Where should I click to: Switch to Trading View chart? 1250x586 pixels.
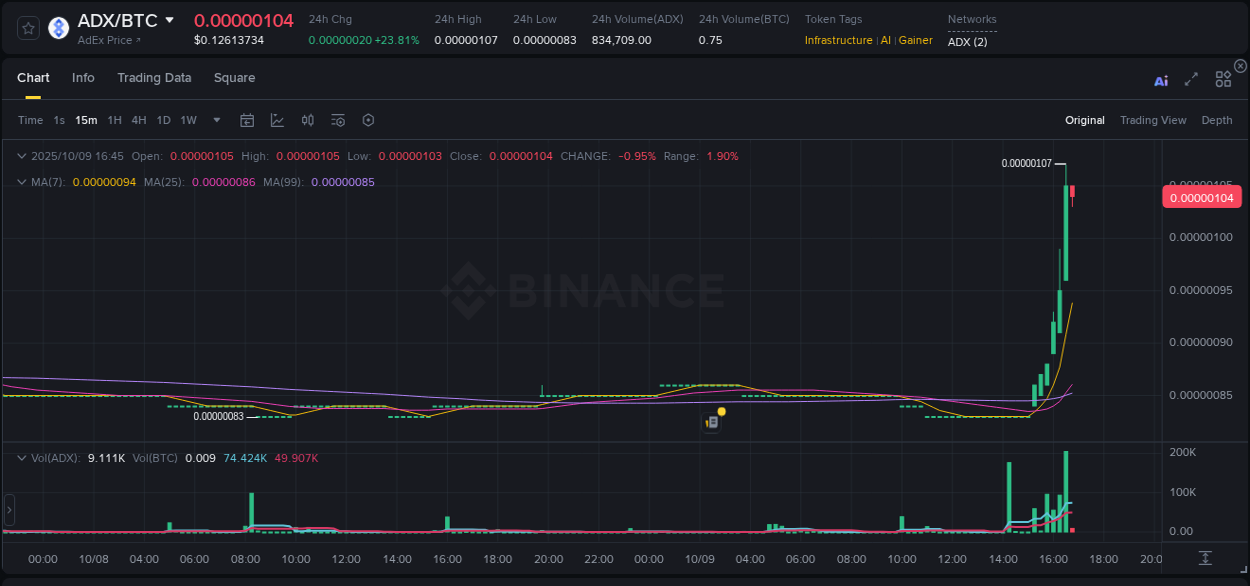pyautogui.click(x=1153, y=120)
